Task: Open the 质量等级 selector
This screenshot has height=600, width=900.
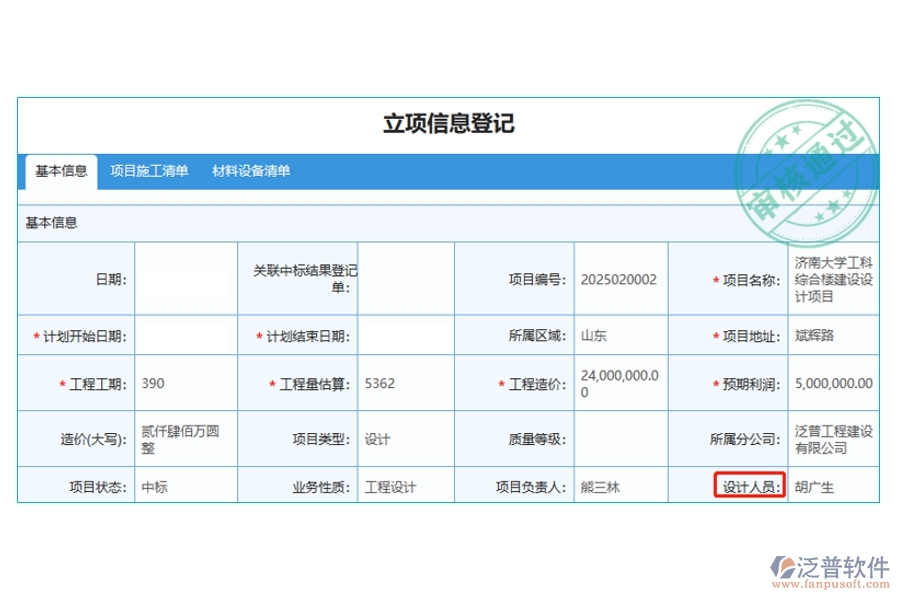Action: pos(620,439)
